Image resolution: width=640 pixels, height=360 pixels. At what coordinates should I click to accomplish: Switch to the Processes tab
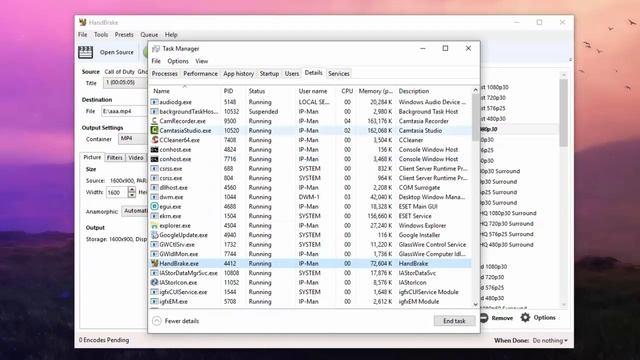(x=164, y=73)
